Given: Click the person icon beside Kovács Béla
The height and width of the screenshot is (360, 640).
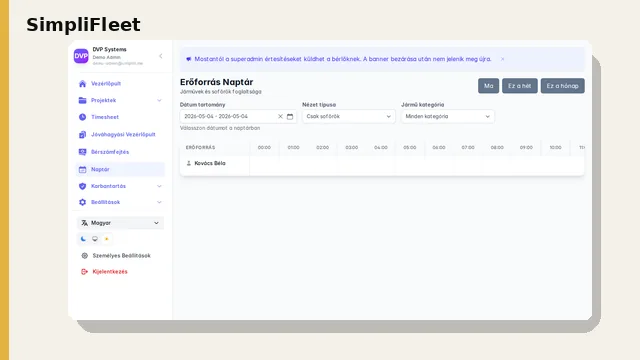Looking at the screenshot, I should (189, 163).
